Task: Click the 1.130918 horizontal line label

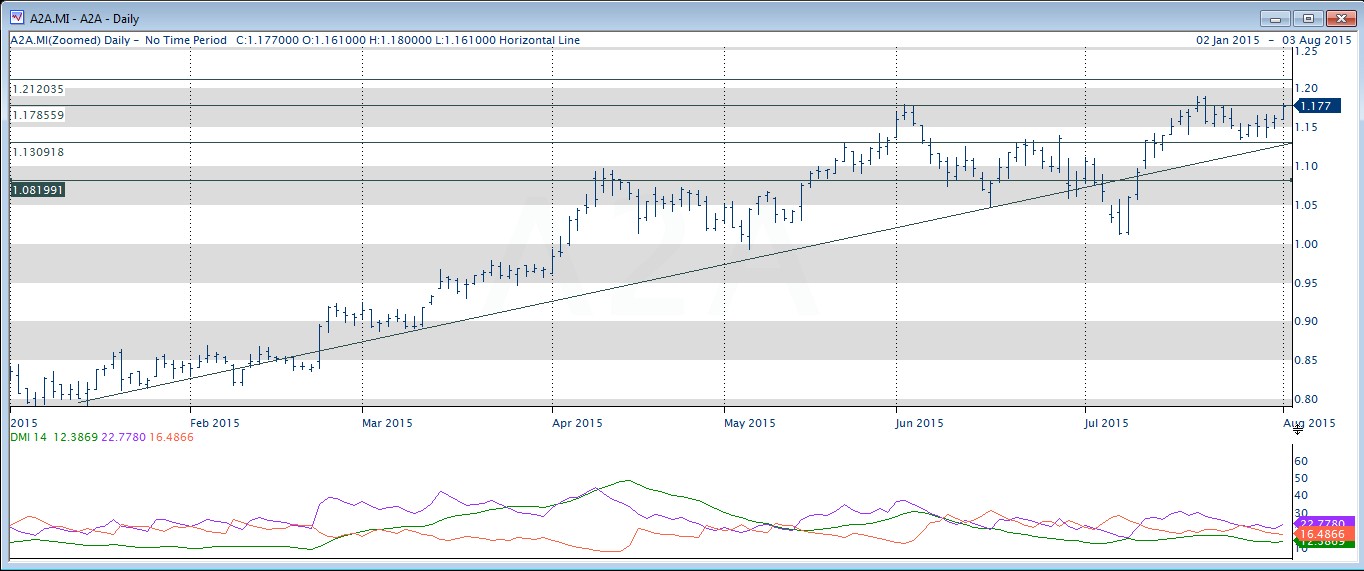Action: pos(38,152)
